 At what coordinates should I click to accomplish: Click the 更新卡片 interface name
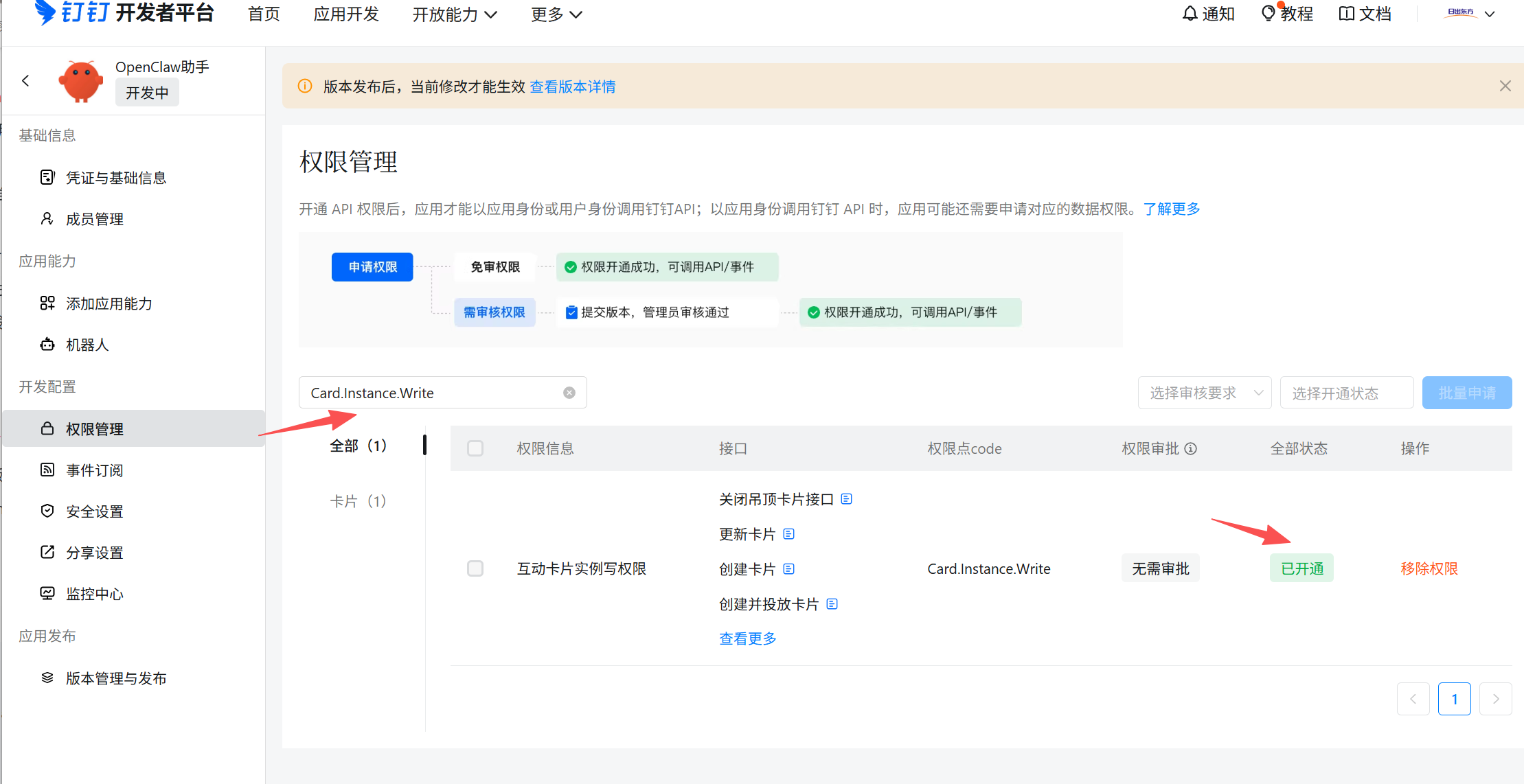[x=747, y=534]
